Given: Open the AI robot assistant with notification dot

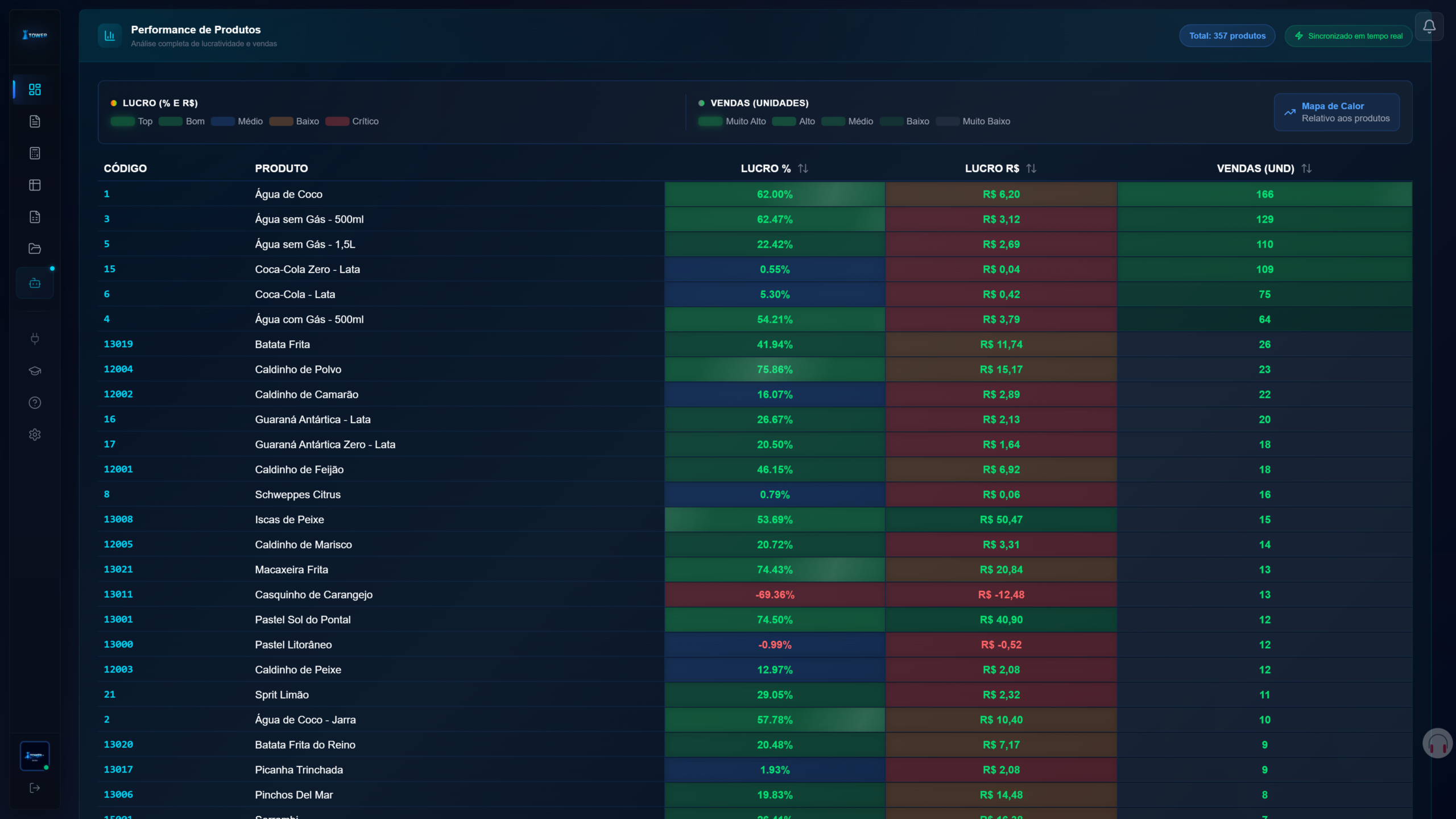Looking at the screenshot, I should 35,283.
